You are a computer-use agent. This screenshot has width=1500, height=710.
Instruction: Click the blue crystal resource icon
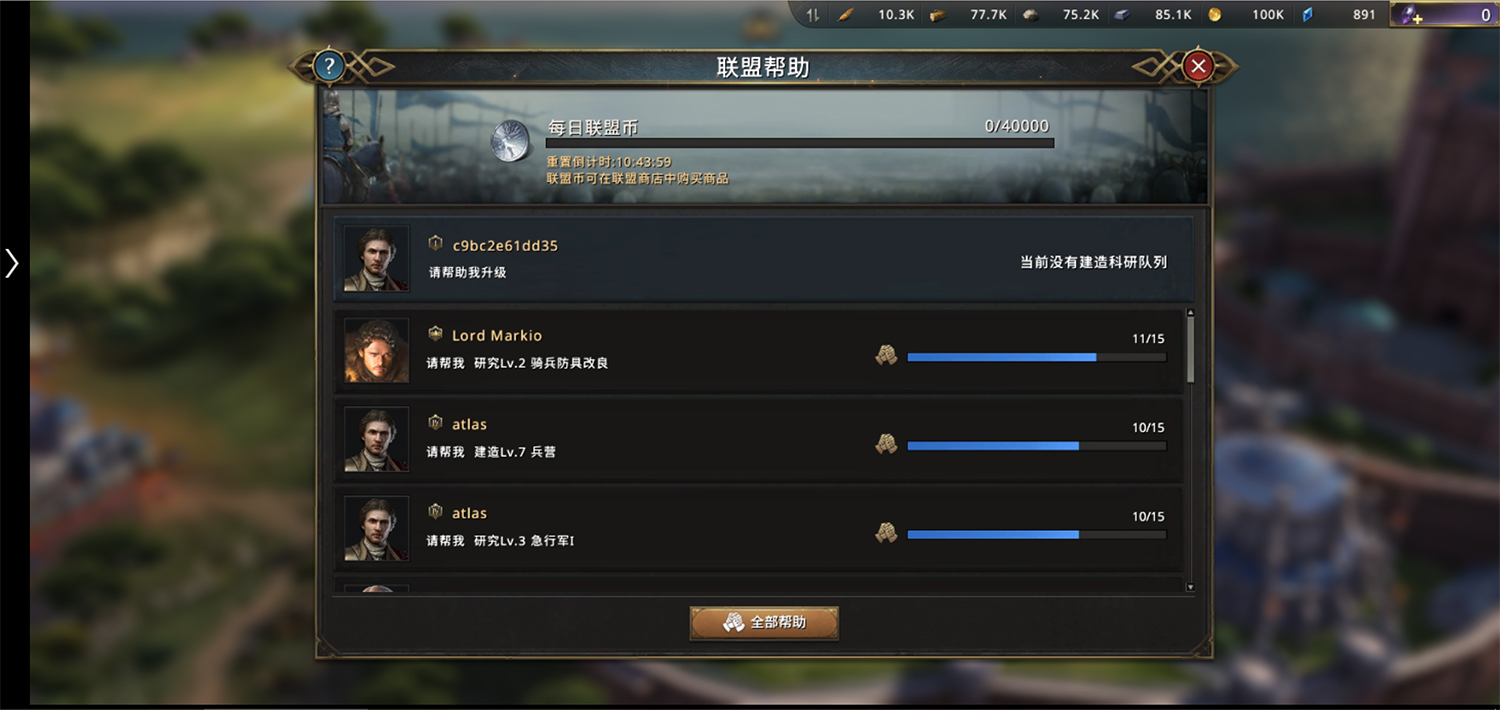click(x=1308, y=15)
